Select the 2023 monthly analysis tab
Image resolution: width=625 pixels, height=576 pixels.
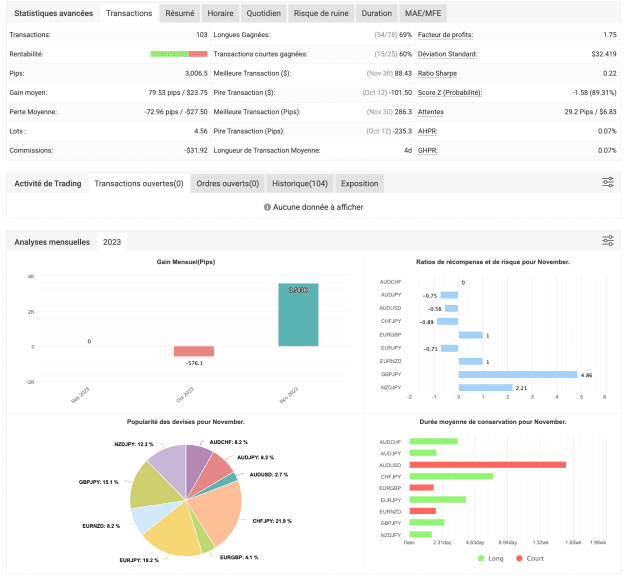point(112,242)
